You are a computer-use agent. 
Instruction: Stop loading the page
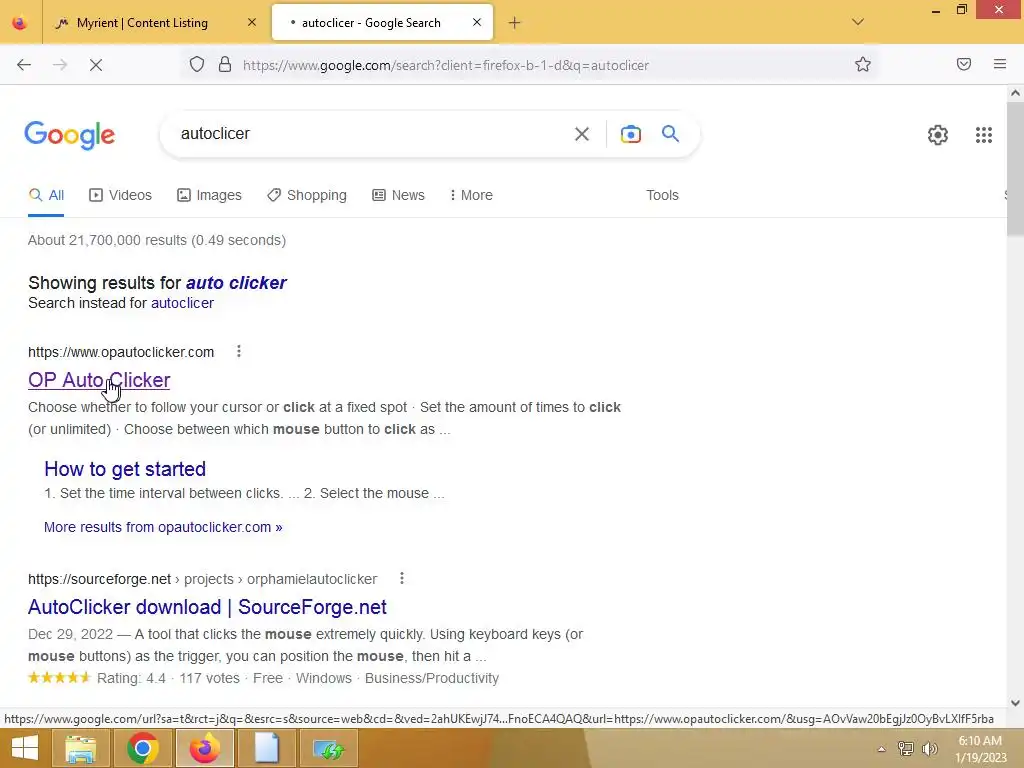tap(95, 65)
